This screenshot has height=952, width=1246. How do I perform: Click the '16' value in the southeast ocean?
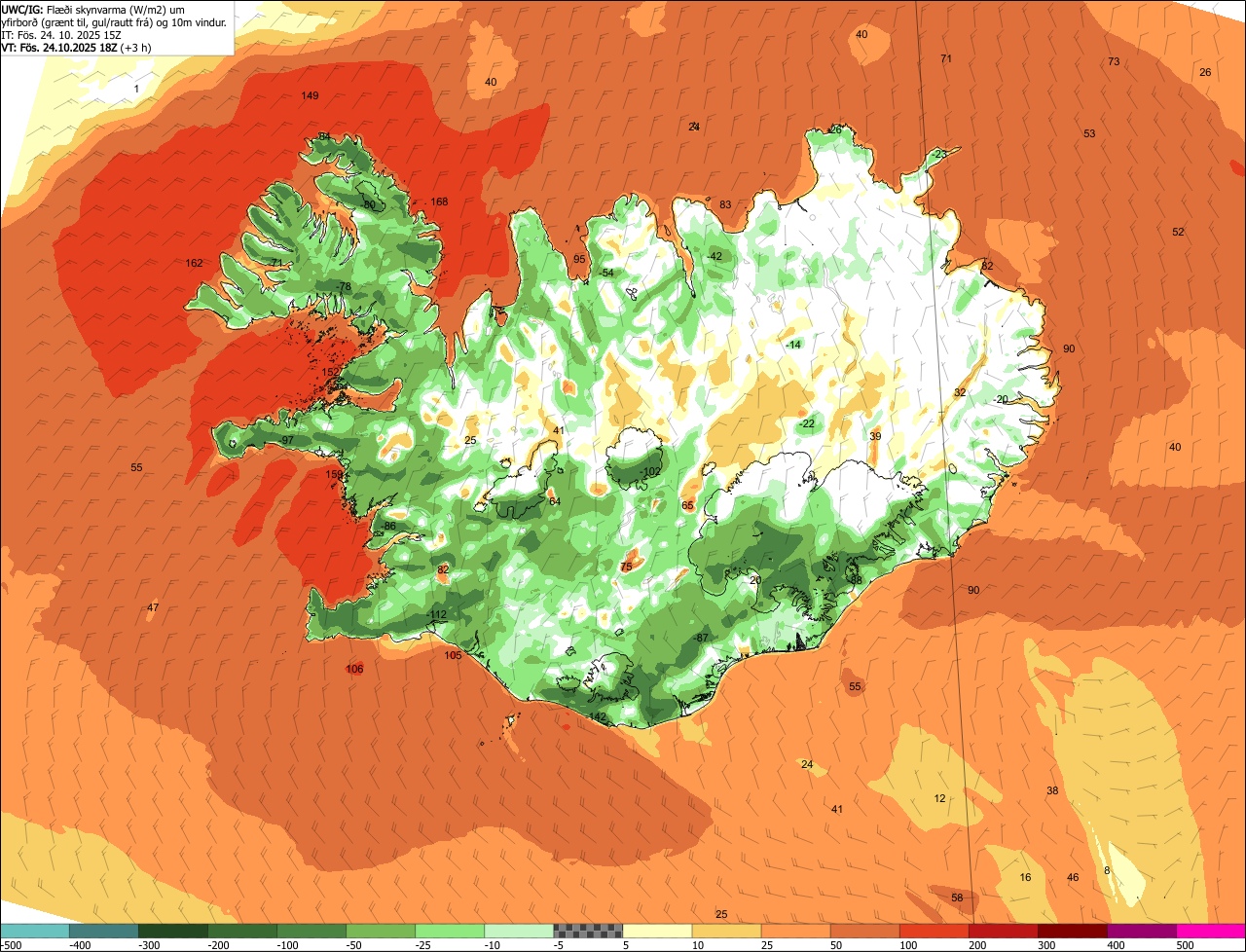[1025, 877]
